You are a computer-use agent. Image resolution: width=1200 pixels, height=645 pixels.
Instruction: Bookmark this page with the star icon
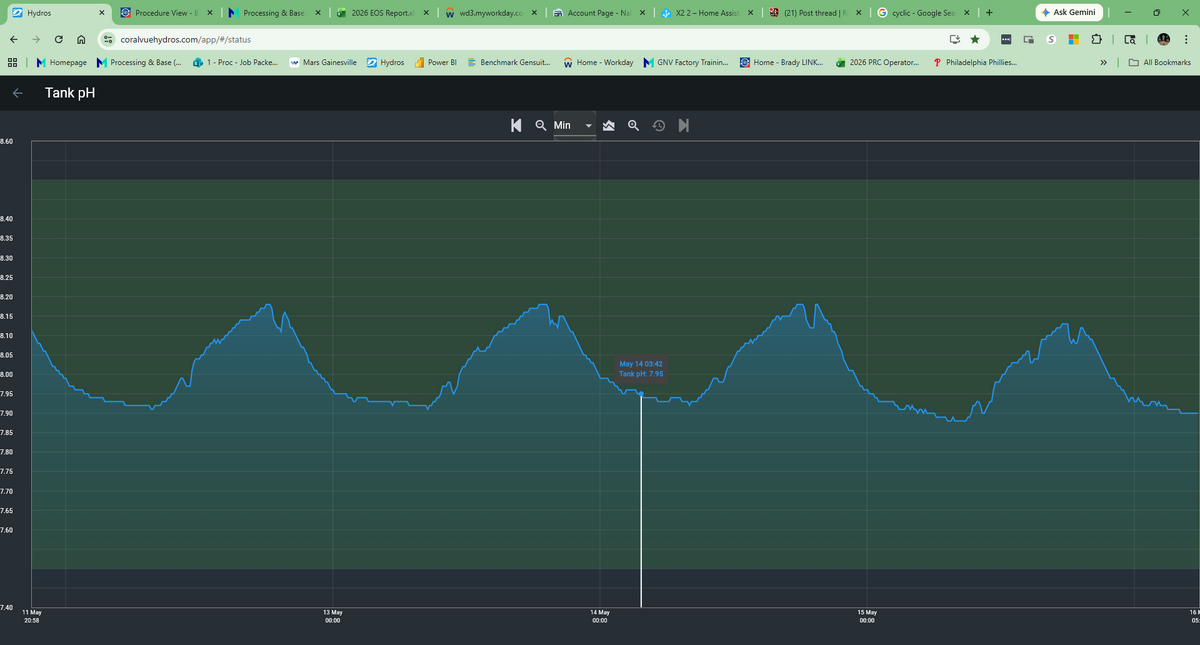coord(975,39)
